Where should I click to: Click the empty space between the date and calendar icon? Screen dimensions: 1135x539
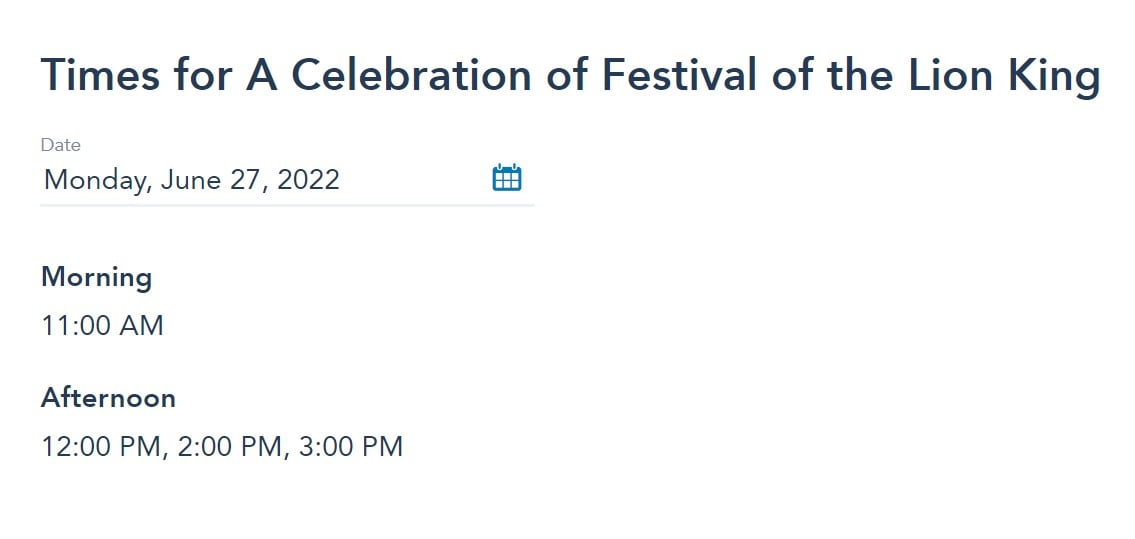pos(416,179)
